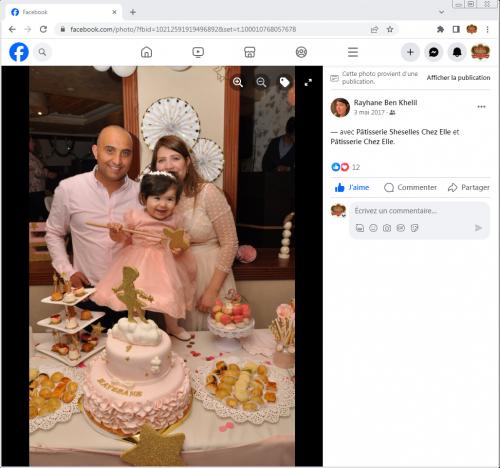Image resolution: width=500 pixels, height=468 pixels.
Task: Toggle the browser side panel
Action: (456, 29)
